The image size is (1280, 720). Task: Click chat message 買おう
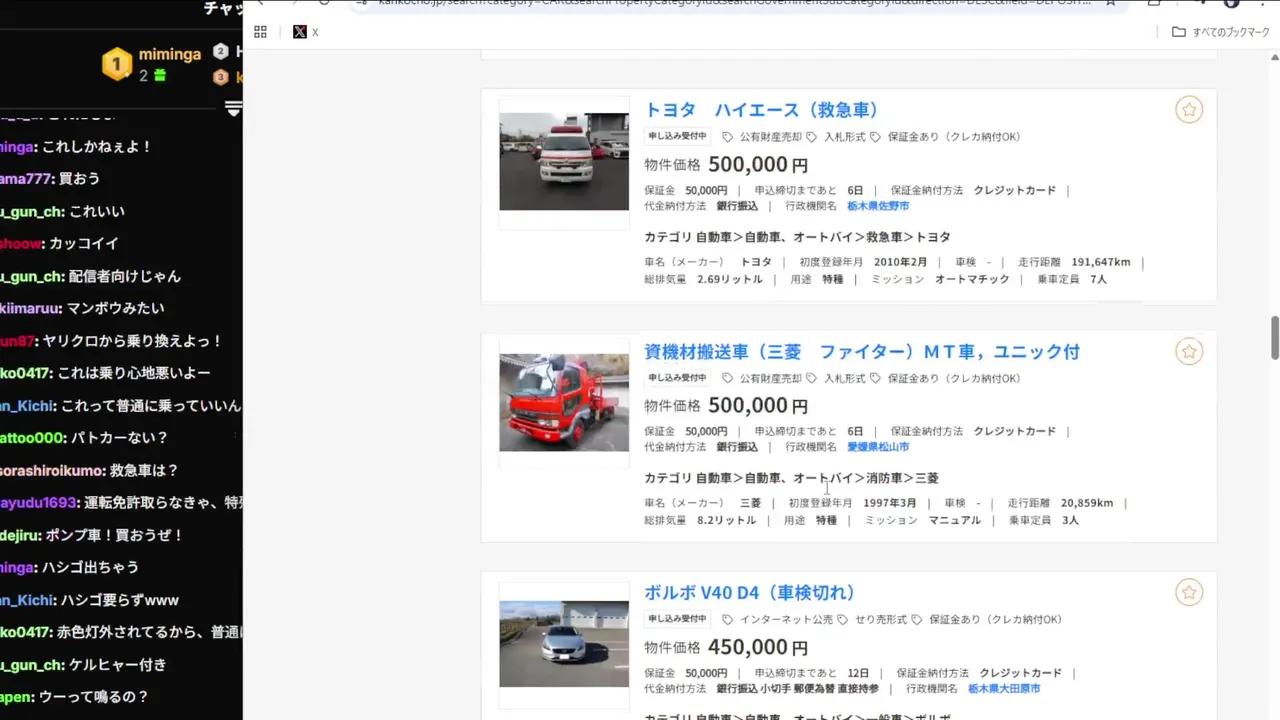pyautogui.click(x=78, y=179)
